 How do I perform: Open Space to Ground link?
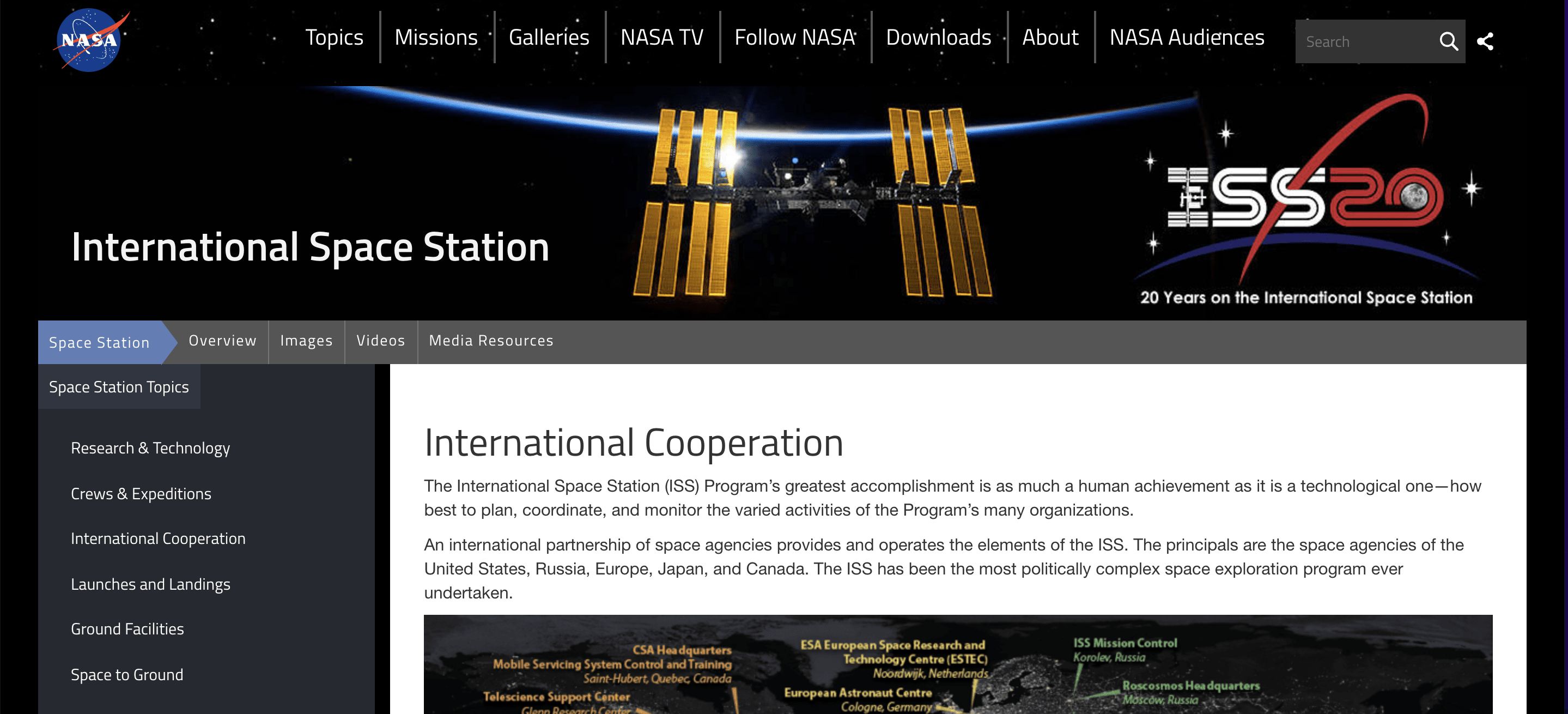126,674
